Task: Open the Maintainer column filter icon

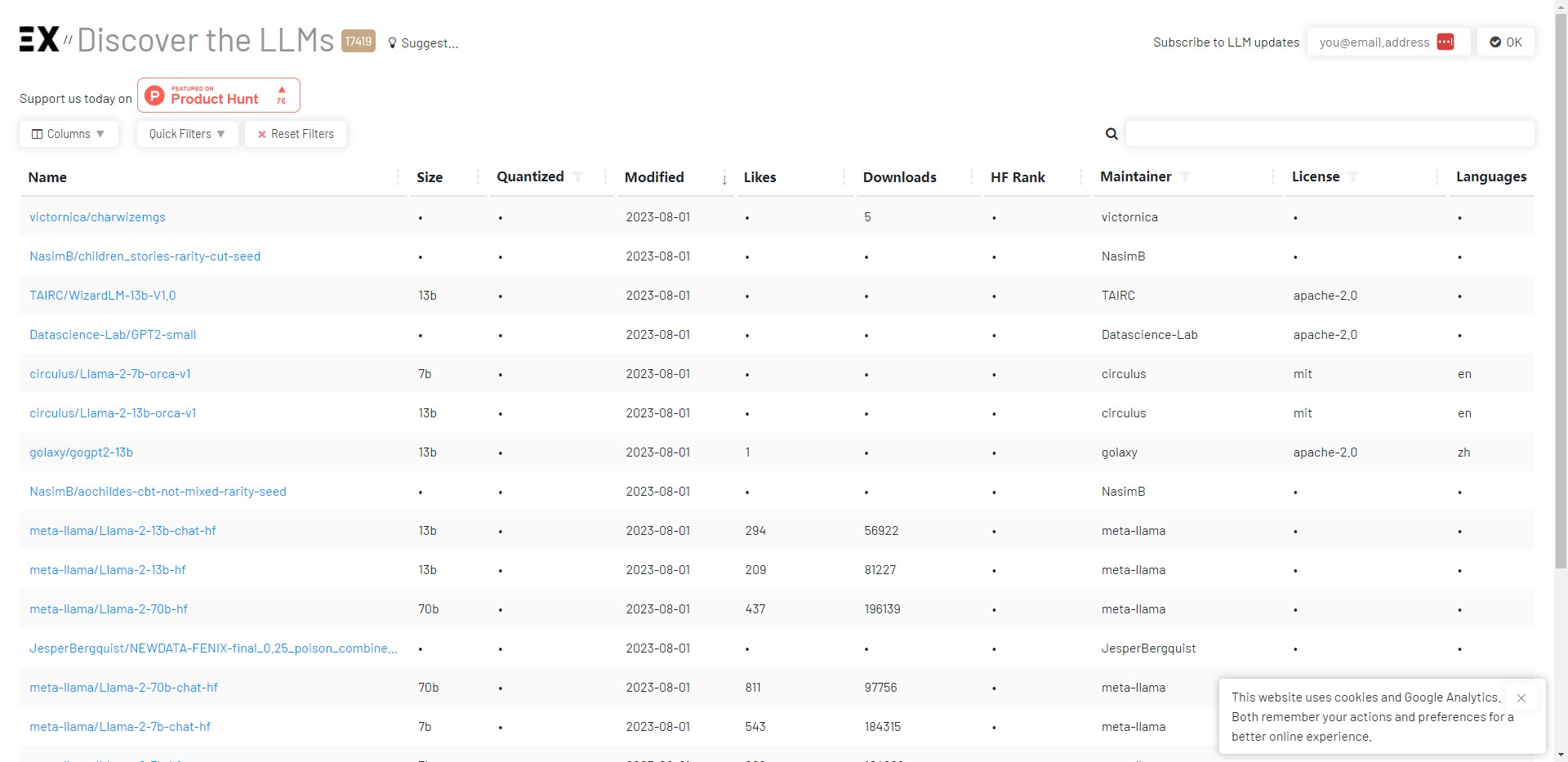Action: 1185,177
